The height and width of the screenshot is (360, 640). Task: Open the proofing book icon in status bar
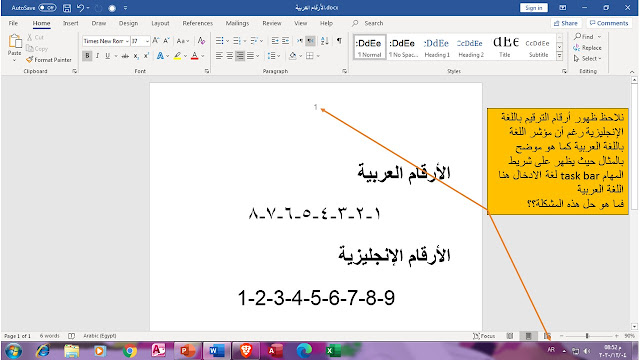(71, 336)
